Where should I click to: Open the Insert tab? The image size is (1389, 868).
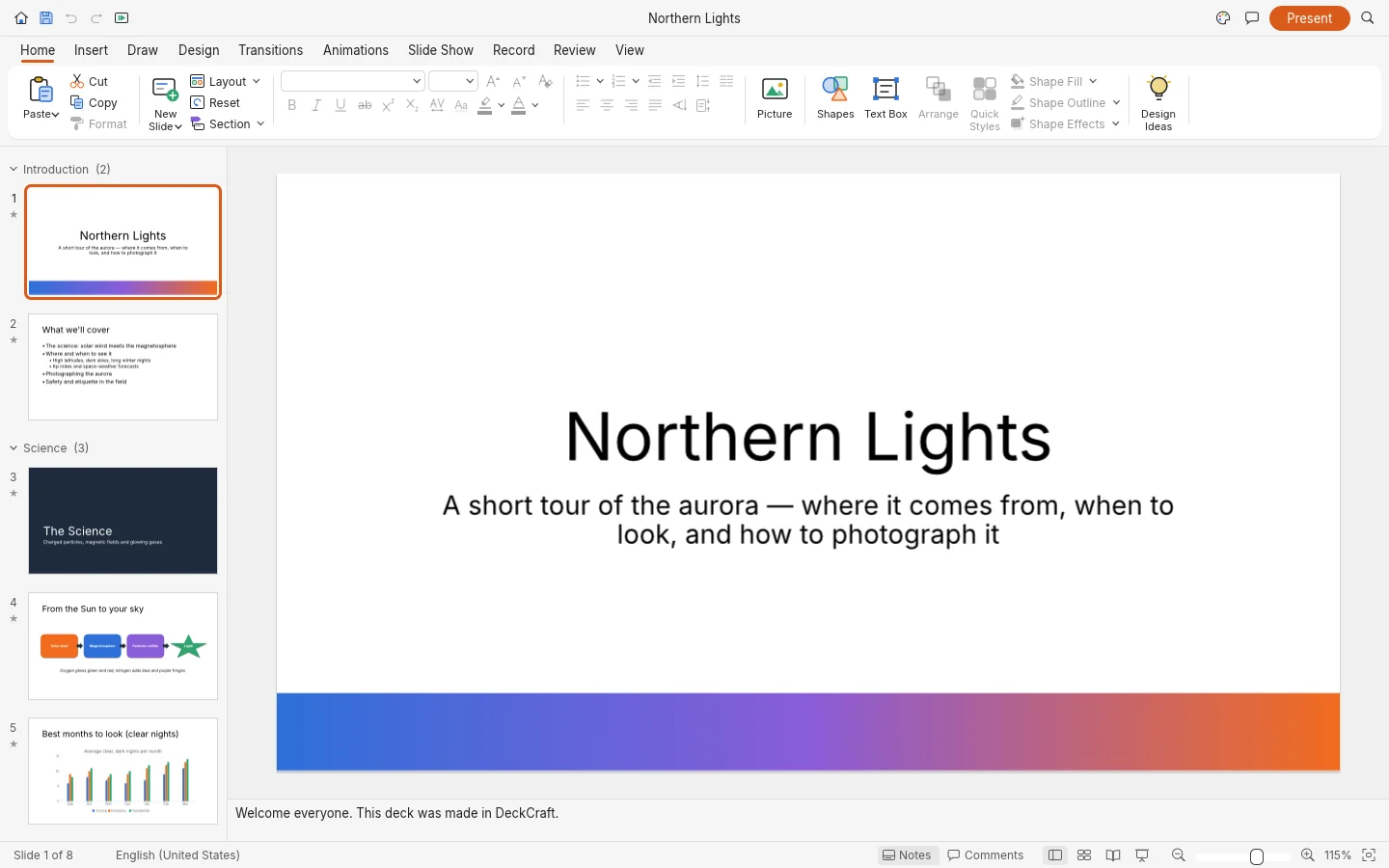coord(91,50)
